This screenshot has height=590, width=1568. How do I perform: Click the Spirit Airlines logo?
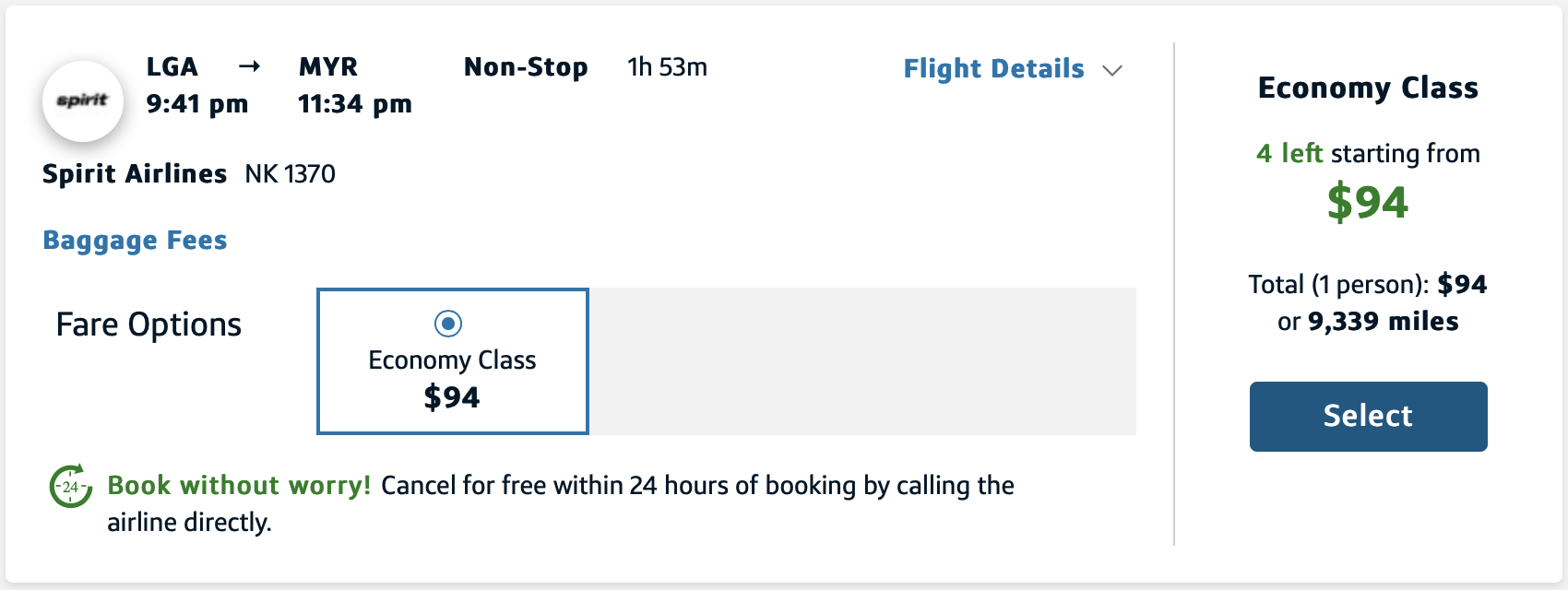click(83, 101)
